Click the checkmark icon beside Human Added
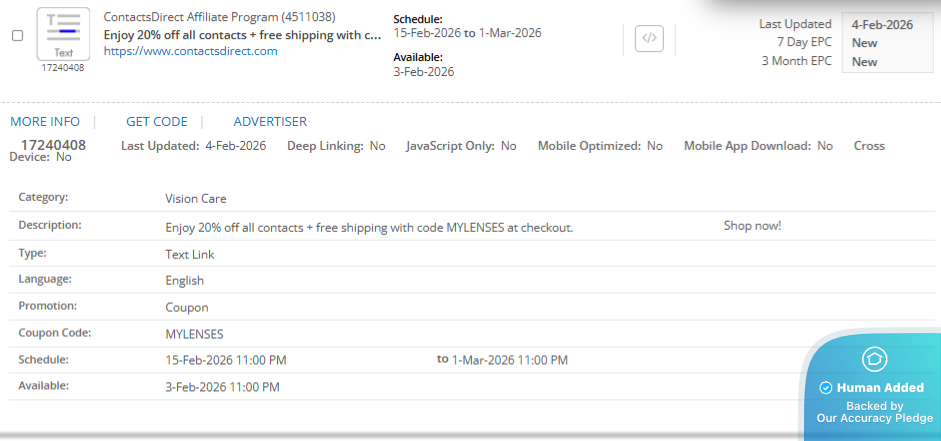The image size is (941, 441). tap(826, 388)
